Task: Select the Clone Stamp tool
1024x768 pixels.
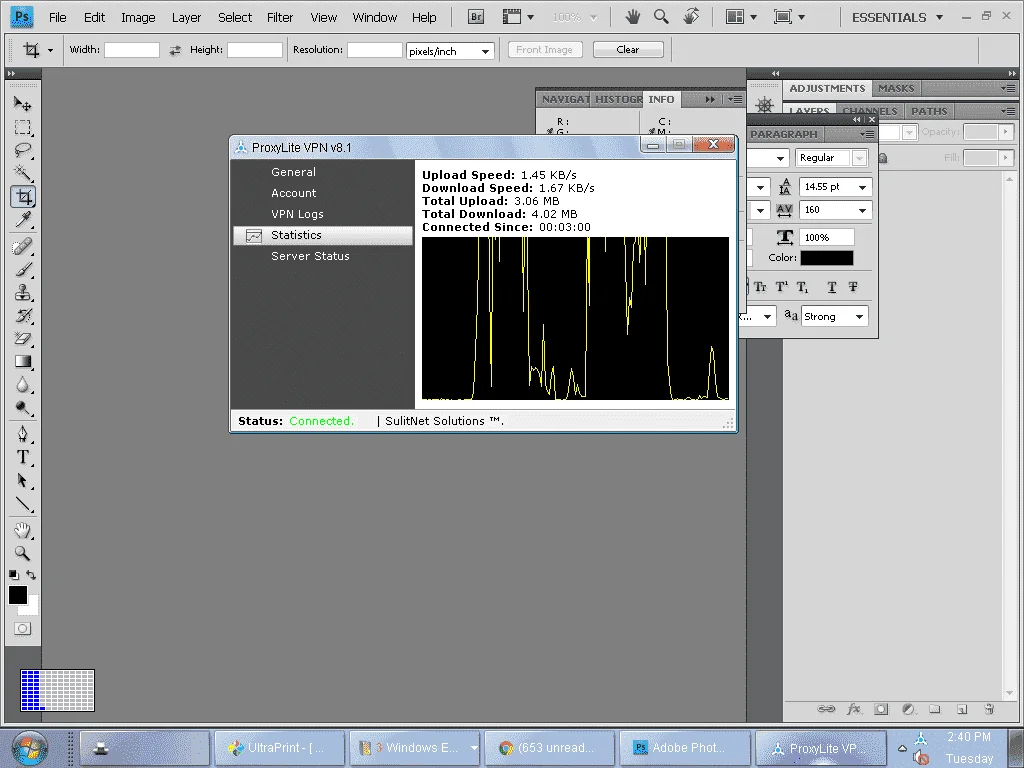Action: pyautogui.click(x=23, y=292)
